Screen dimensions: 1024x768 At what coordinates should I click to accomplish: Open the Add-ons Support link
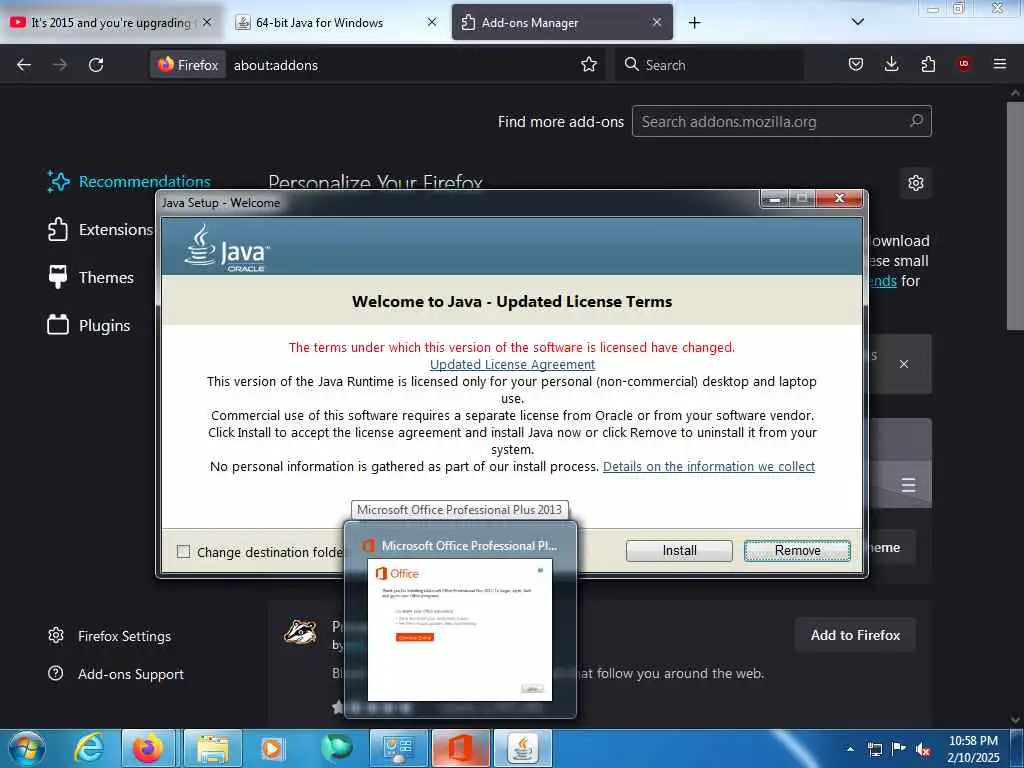[116, 673]
